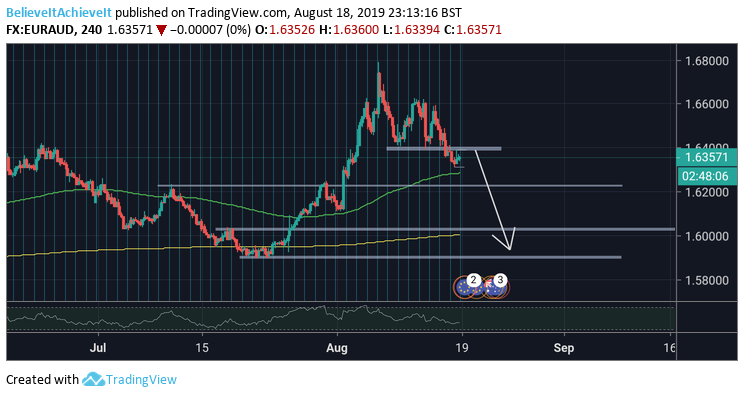This screenshot has height=397, width=744.
Task: Click the 1.66000 price axis label
Action: tap(706, 103)
